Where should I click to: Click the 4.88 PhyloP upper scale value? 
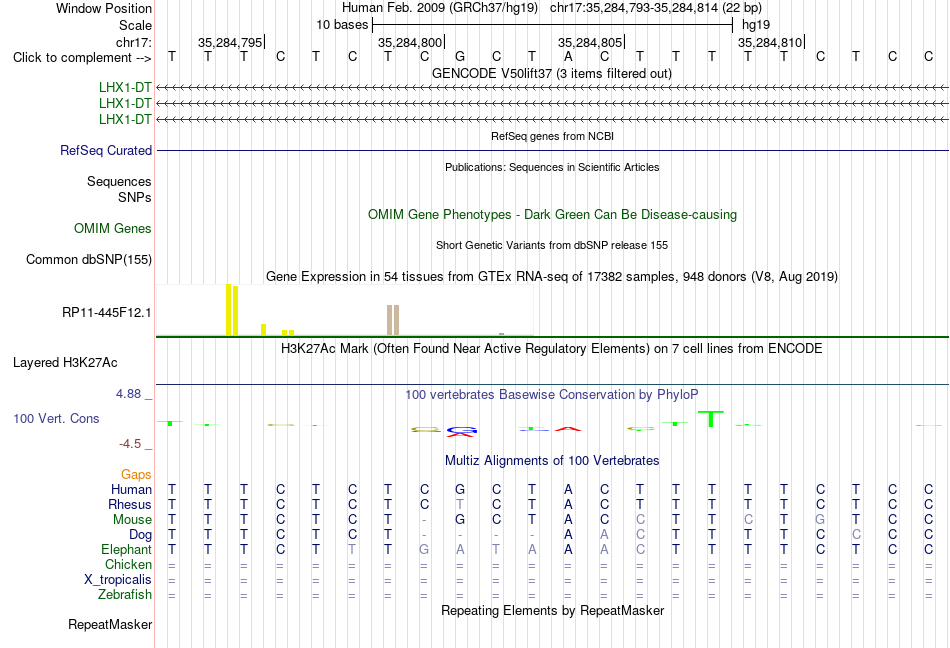(x=128, y=394)
